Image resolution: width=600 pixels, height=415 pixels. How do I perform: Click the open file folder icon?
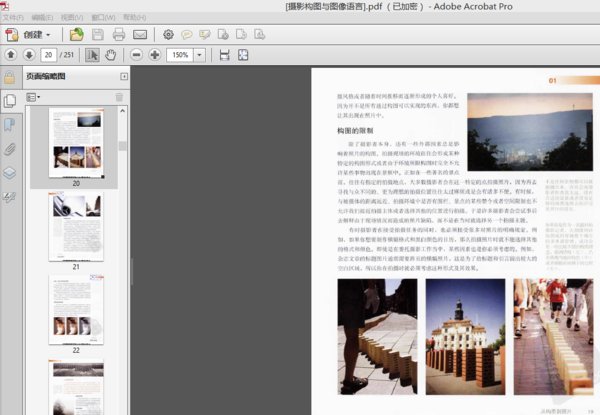pyautogui.click(x=77, y=35)
